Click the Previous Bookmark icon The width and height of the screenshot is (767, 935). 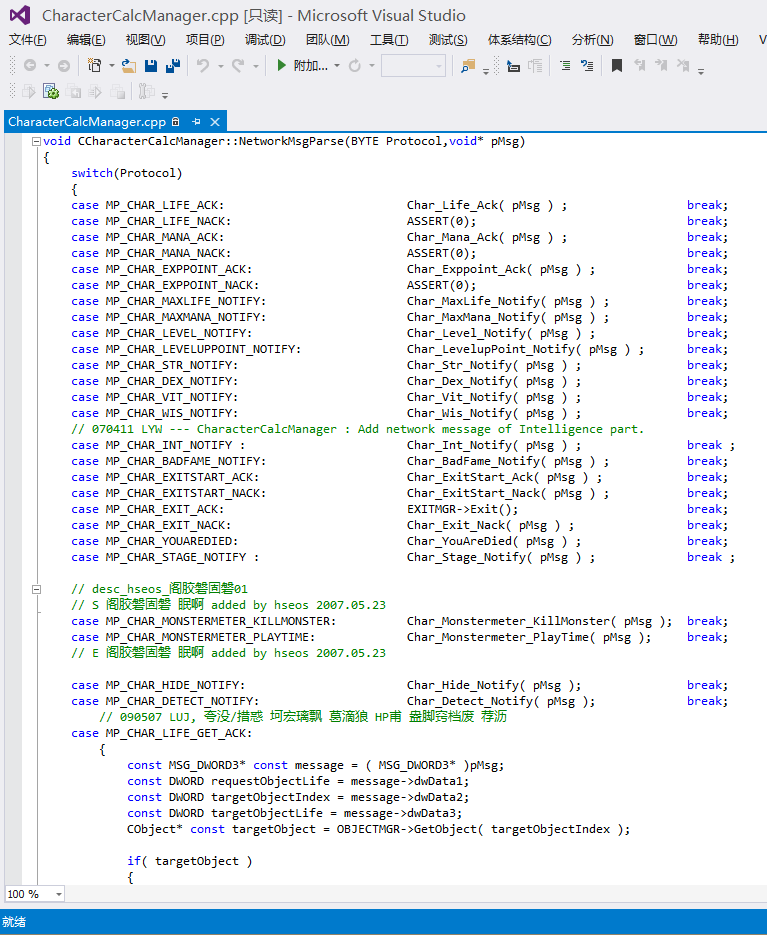click(x=639, y=66)
